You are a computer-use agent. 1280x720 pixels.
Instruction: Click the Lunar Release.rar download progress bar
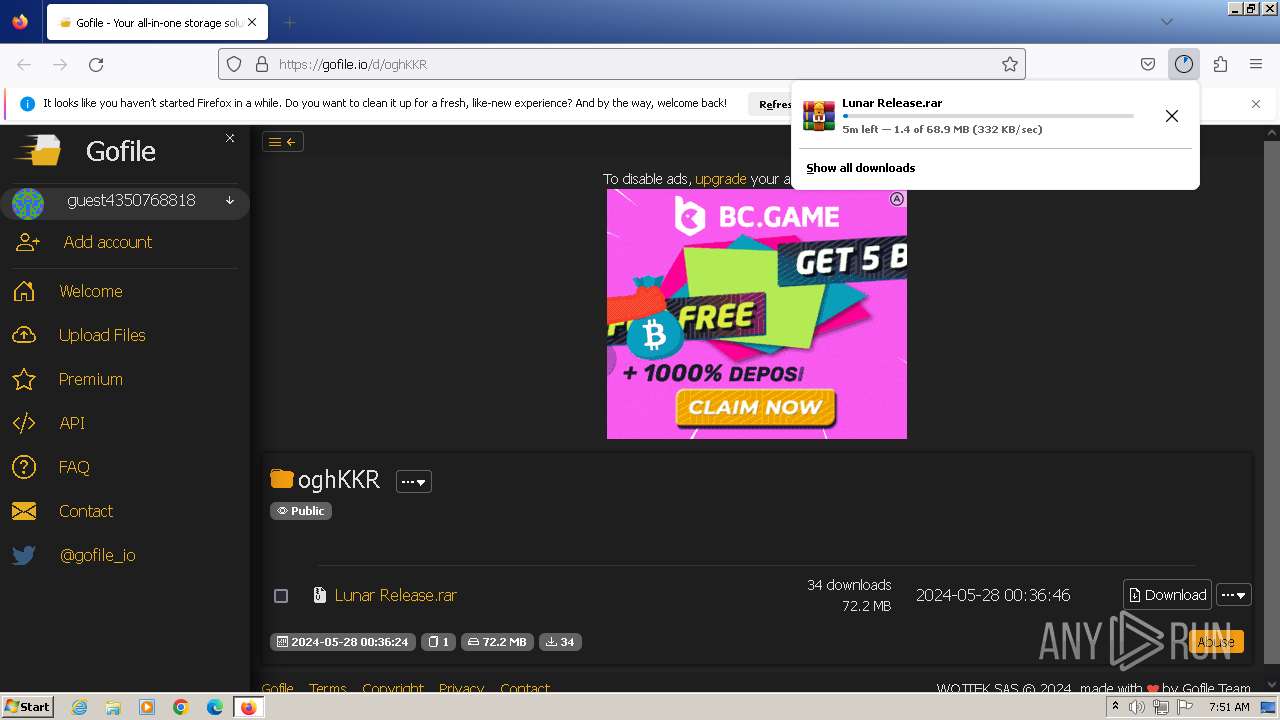[x=988, y=116]
